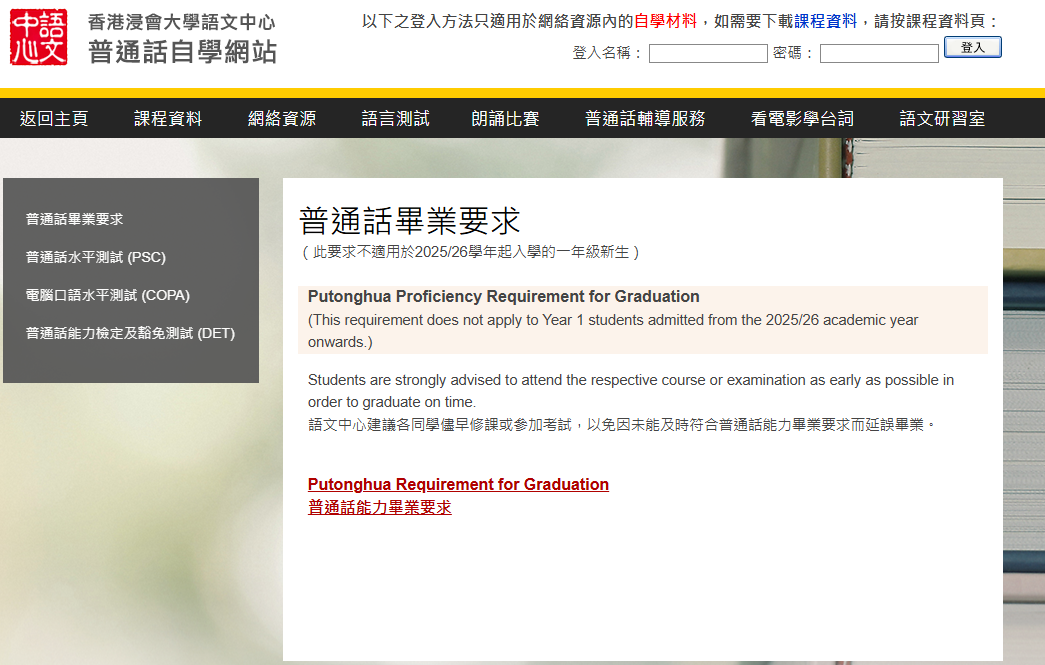Click the 普通話自學網站 site title

coord(182,52)
